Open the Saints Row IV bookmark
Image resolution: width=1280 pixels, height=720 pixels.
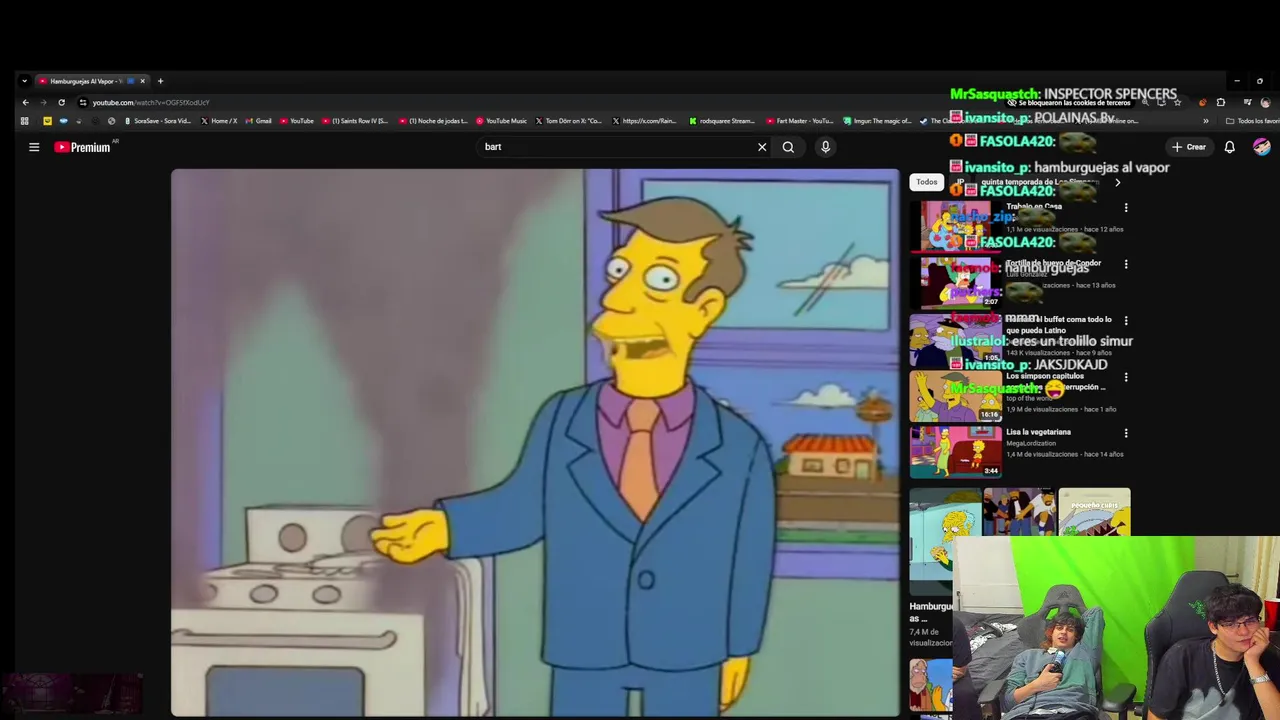[x=355, y=121]
